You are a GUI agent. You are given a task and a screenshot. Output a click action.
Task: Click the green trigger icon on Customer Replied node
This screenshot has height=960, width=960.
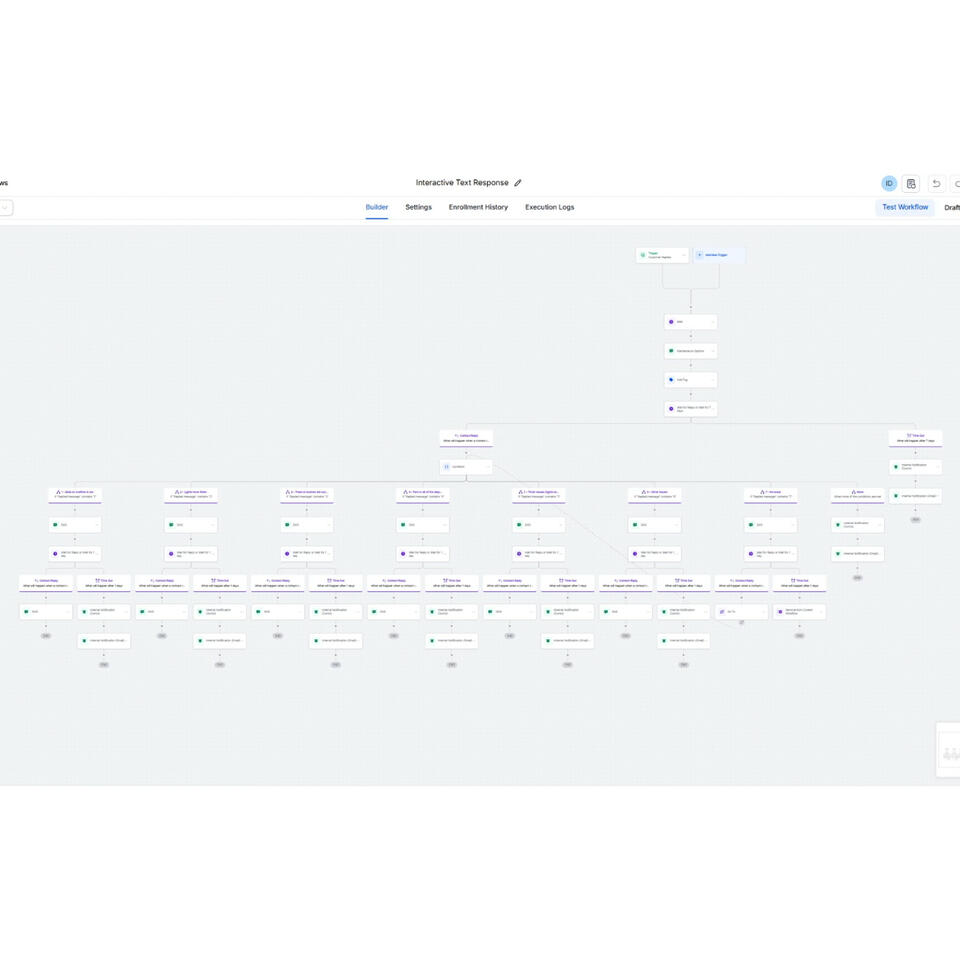[x=641, y=254]
